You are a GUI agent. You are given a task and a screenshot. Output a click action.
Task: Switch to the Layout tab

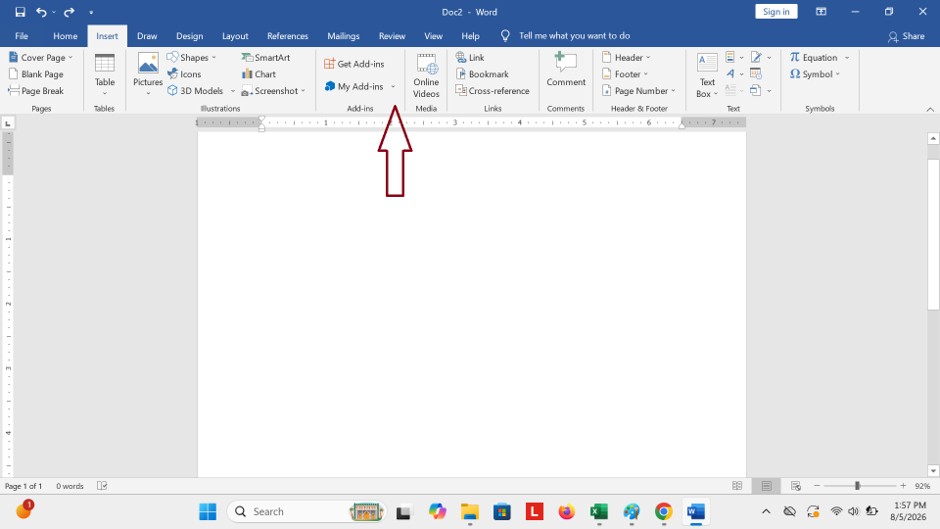click(235, 36)
